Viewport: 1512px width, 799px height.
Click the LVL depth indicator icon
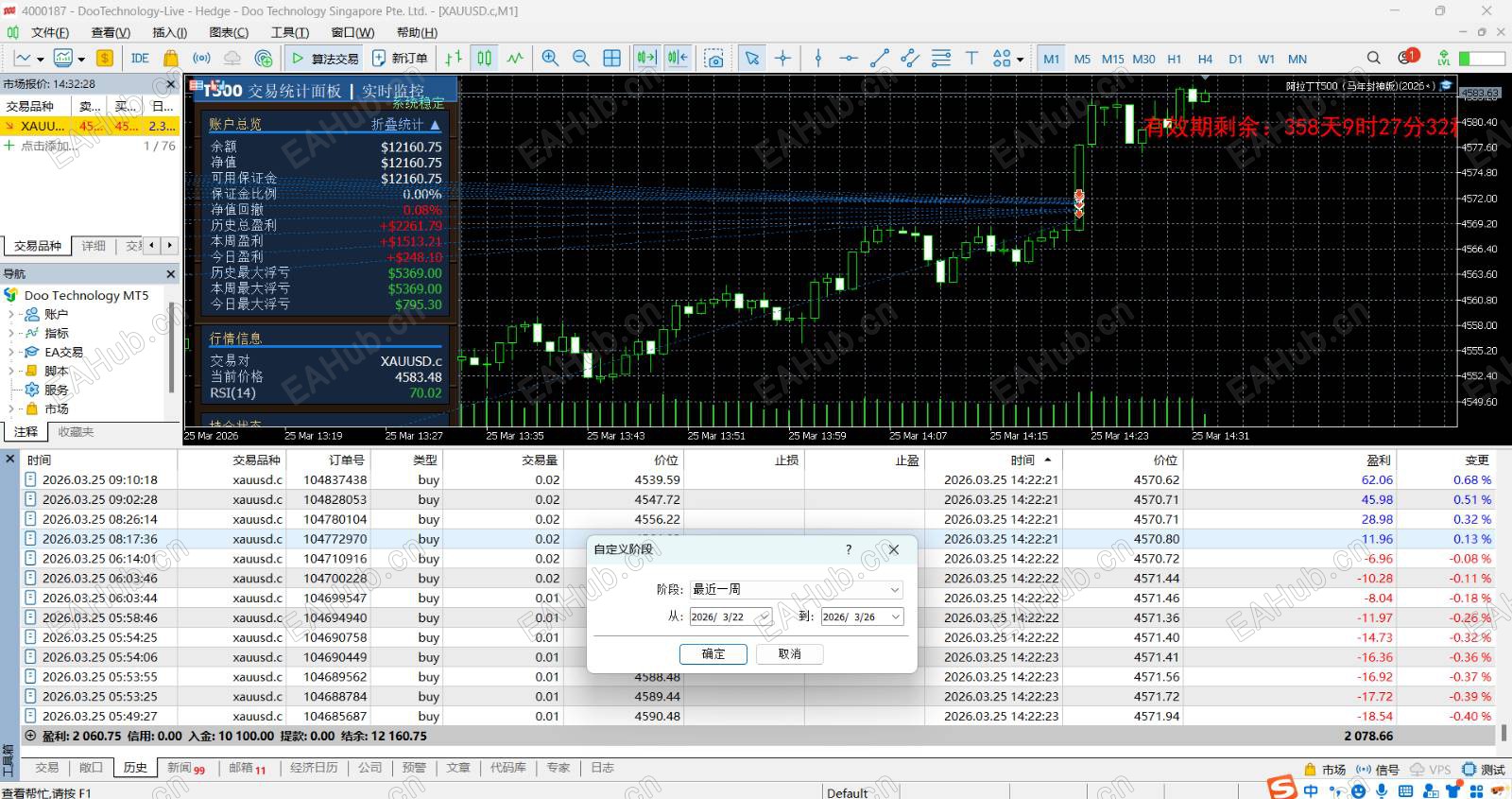(x=1444, y=59)
